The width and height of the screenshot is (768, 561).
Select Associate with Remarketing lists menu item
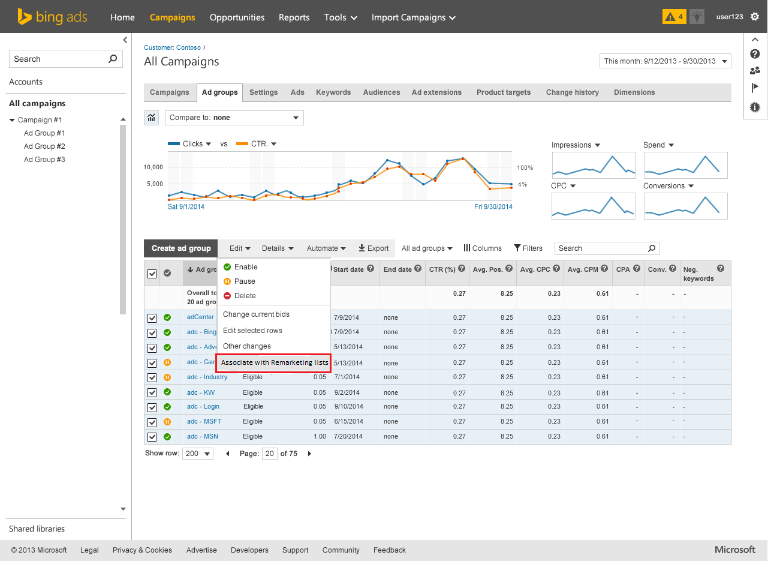pyautogui.click(x=274, y=362)
